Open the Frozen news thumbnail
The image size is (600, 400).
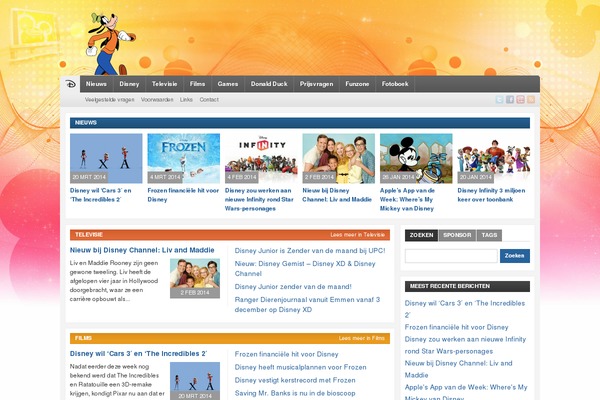coord(184,158)
